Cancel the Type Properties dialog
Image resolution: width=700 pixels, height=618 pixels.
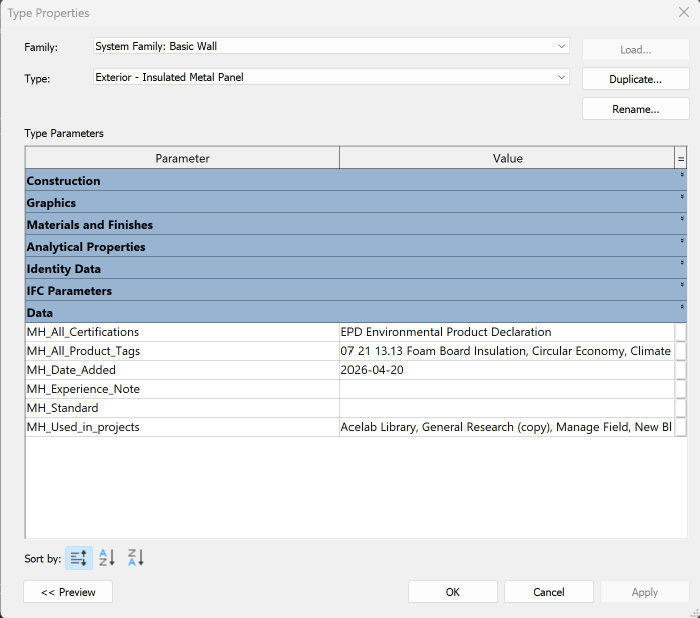coord(549,592)
